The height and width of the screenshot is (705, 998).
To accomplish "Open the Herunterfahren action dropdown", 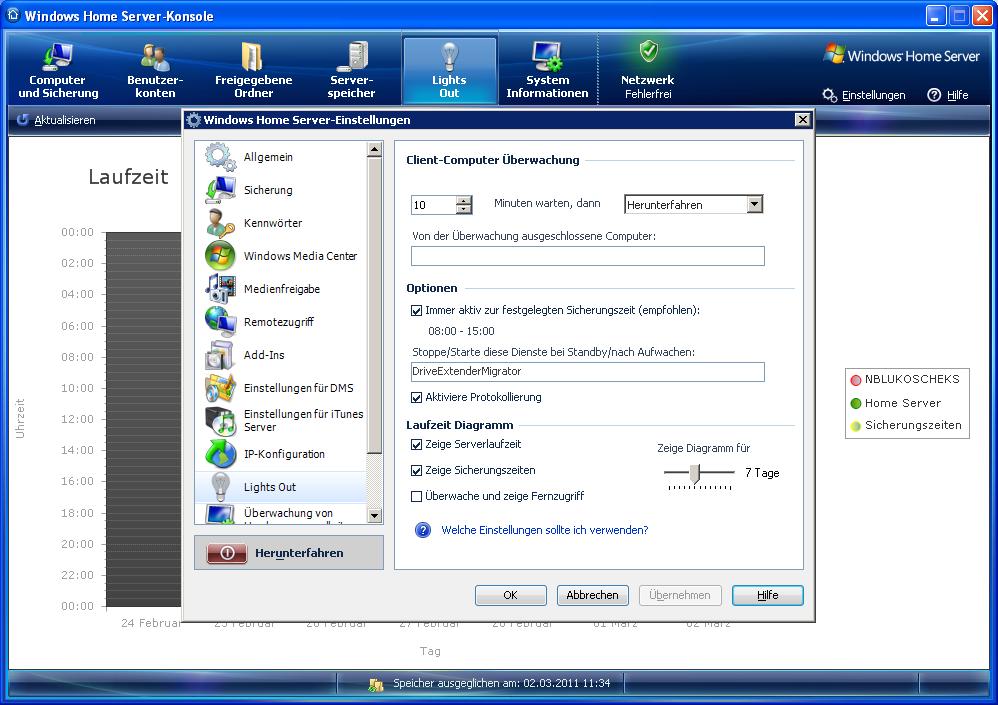I will click(x=754, y=204).
